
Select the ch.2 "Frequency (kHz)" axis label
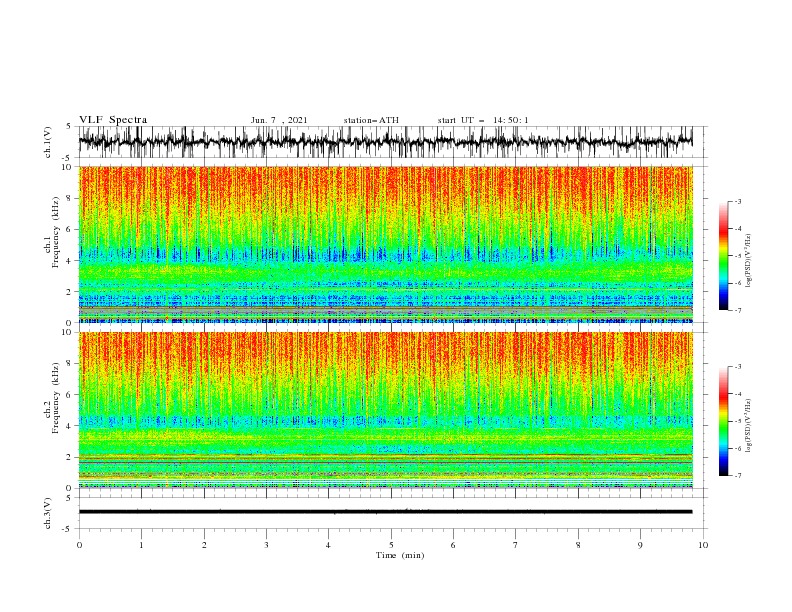point(56,397)
